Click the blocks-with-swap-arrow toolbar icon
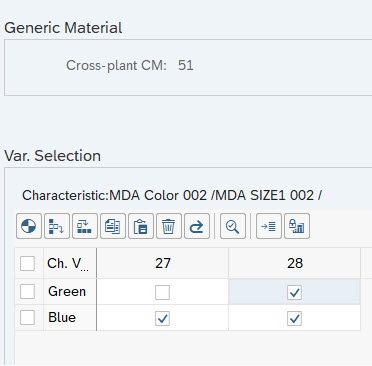The width and height of the screenshot is (372, 366). click(85, 226)
